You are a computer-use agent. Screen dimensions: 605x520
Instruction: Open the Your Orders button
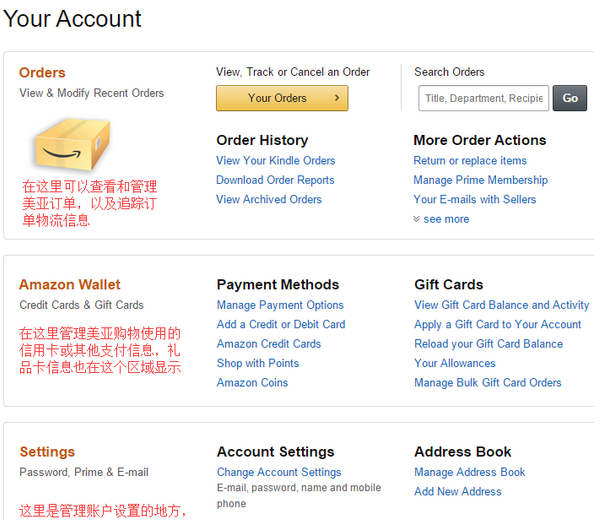(282, 98)
